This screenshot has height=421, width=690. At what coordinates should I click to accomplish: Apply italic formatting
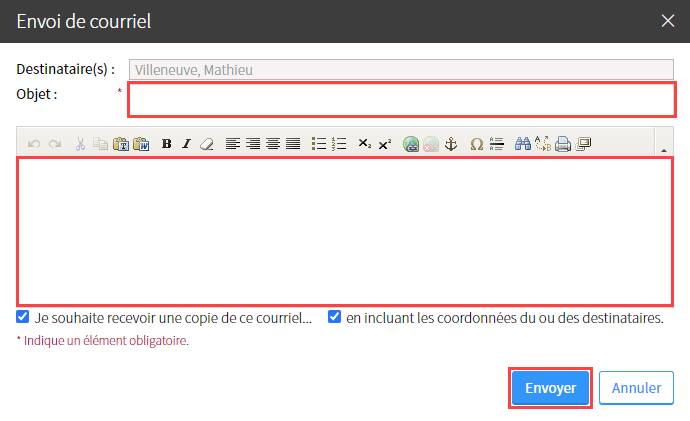tap(187, 144)
